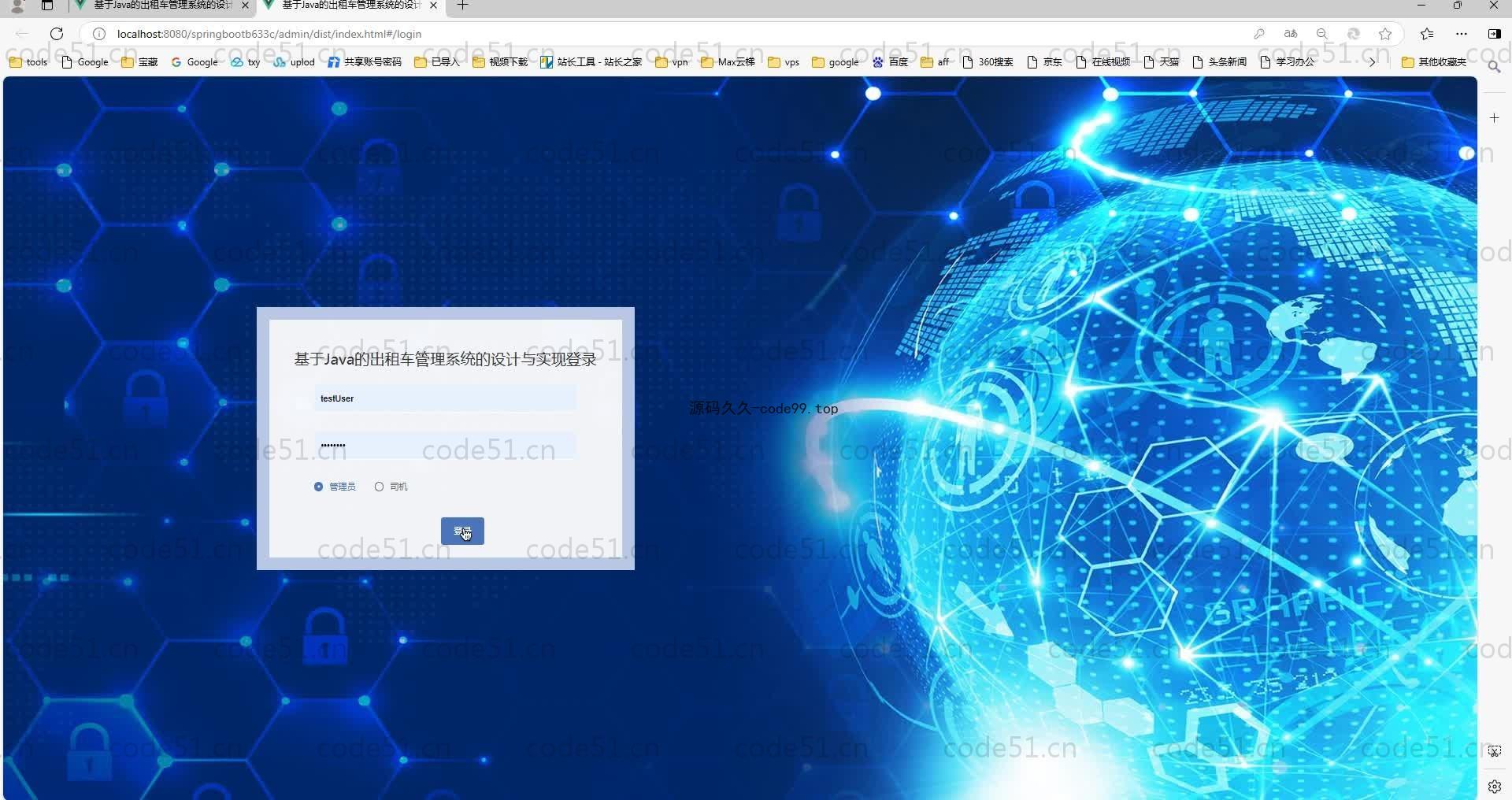The height and width of the screenshot is (800, 1512).
Task: Click the 登录 login button
Action: [462, 531]
